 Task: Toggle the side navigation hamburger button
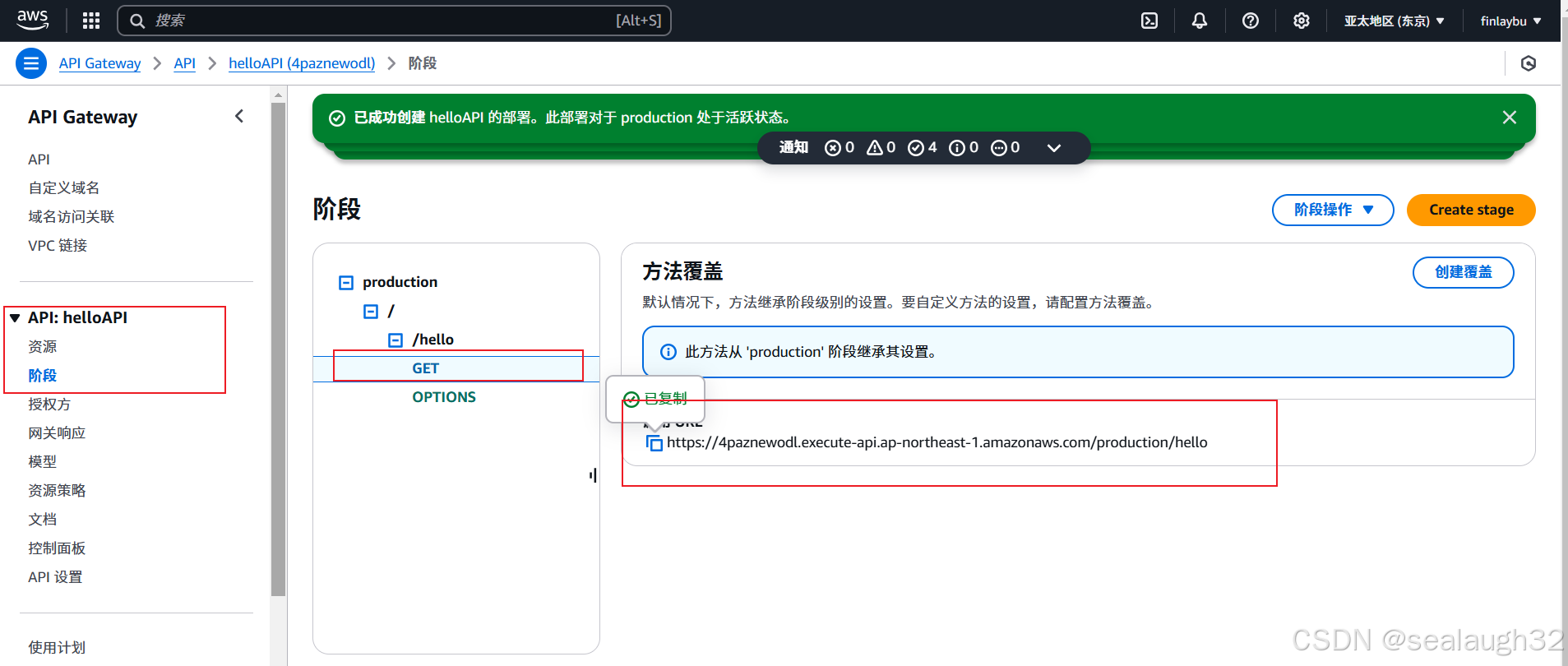click(31, 63)
